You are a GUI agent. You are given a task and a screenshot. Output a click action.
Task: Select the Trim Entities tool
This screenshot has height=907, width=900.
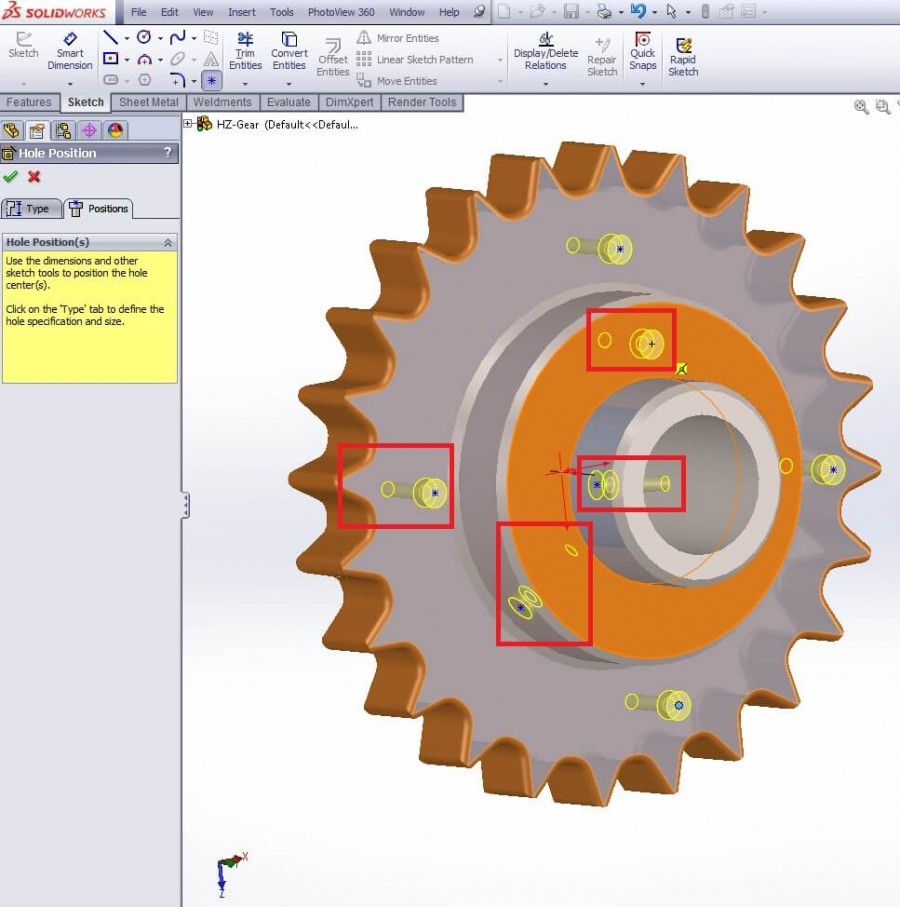click(245, 55)
